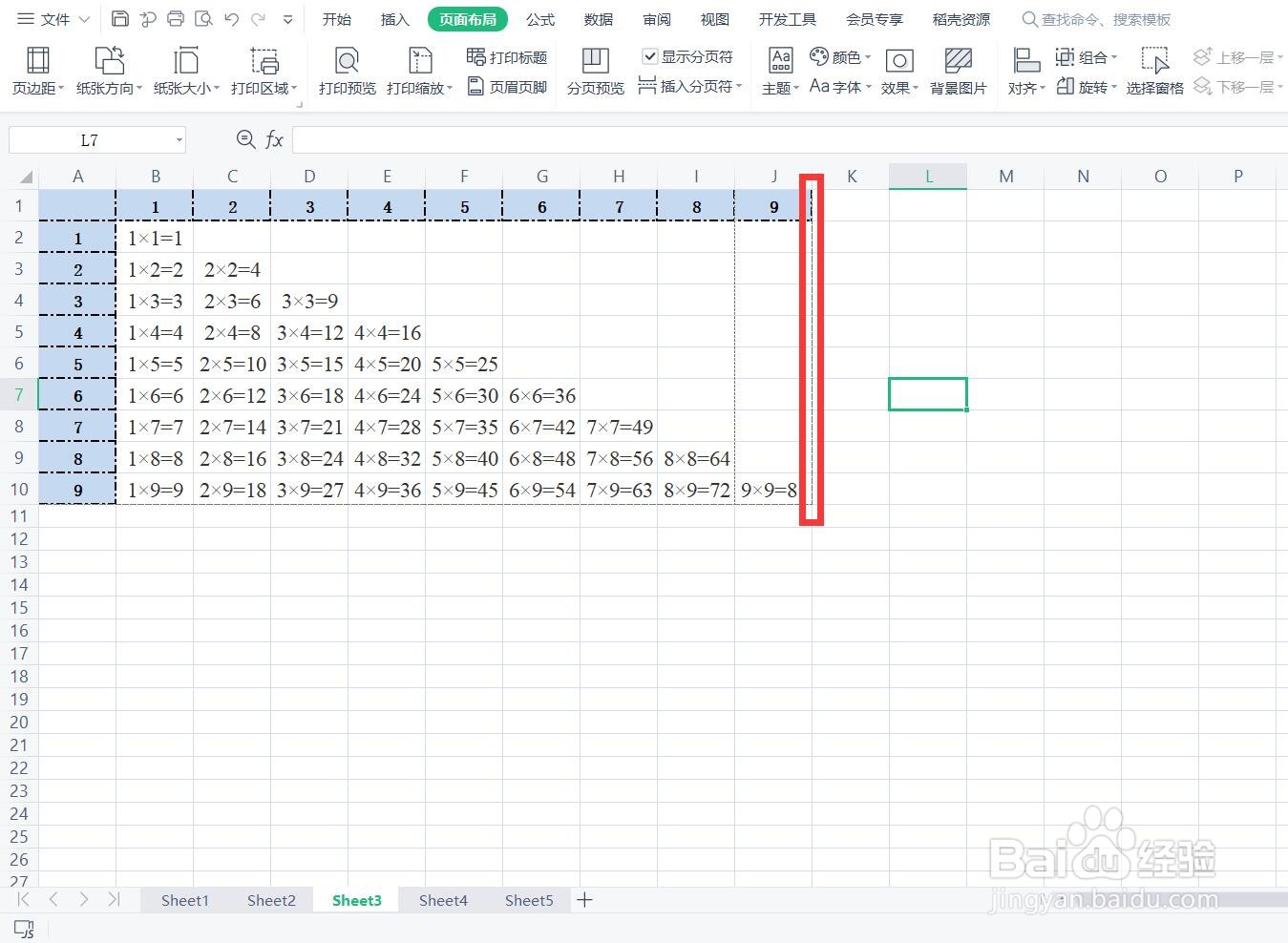The width and height of the screenshot is (1288, 943).
Task: Open the 颜色 theme colors palette
Action: [x=840, y=57]
